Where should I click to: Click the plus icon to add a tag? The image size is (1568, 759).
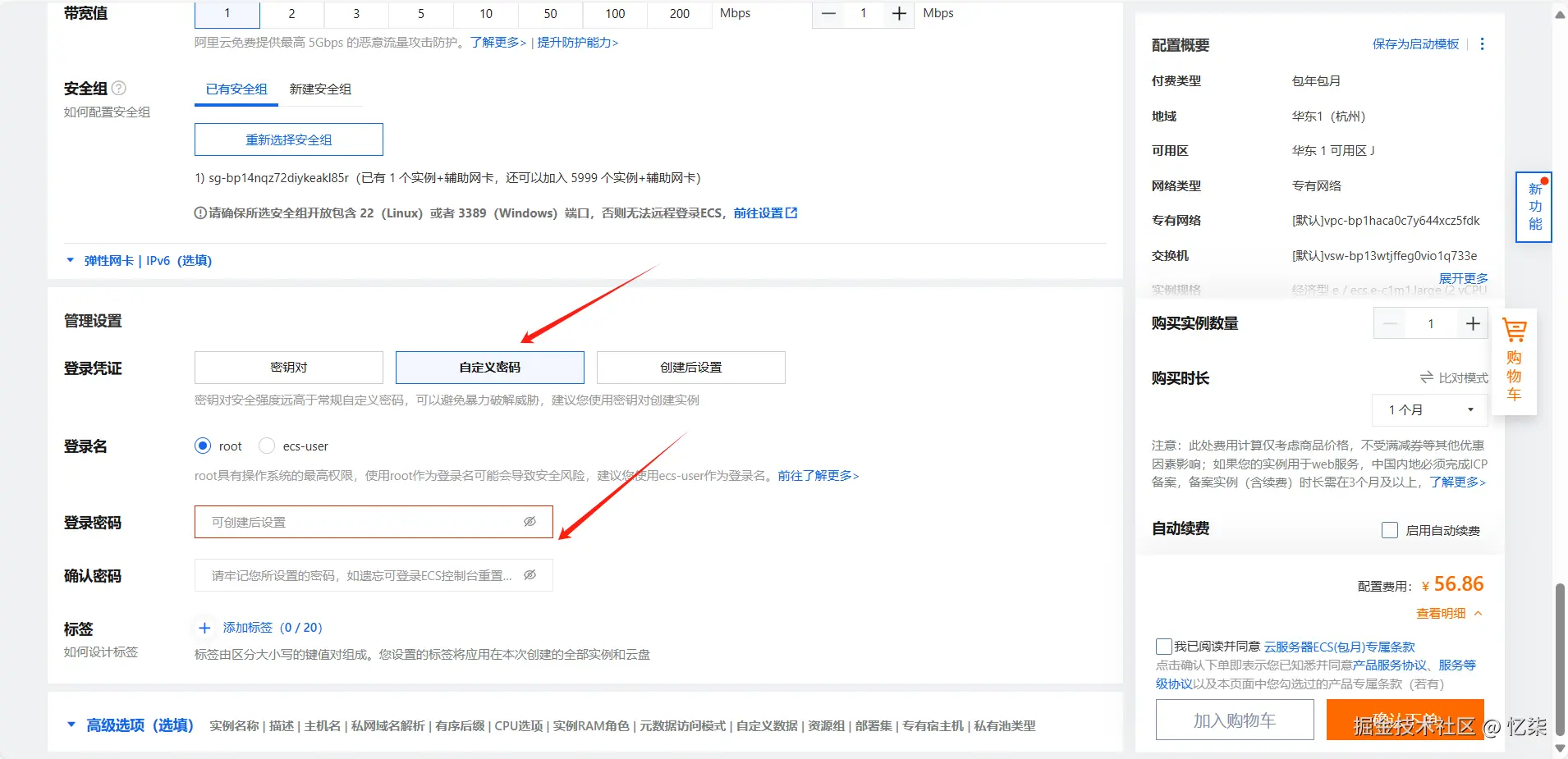[x=205, y=628]
